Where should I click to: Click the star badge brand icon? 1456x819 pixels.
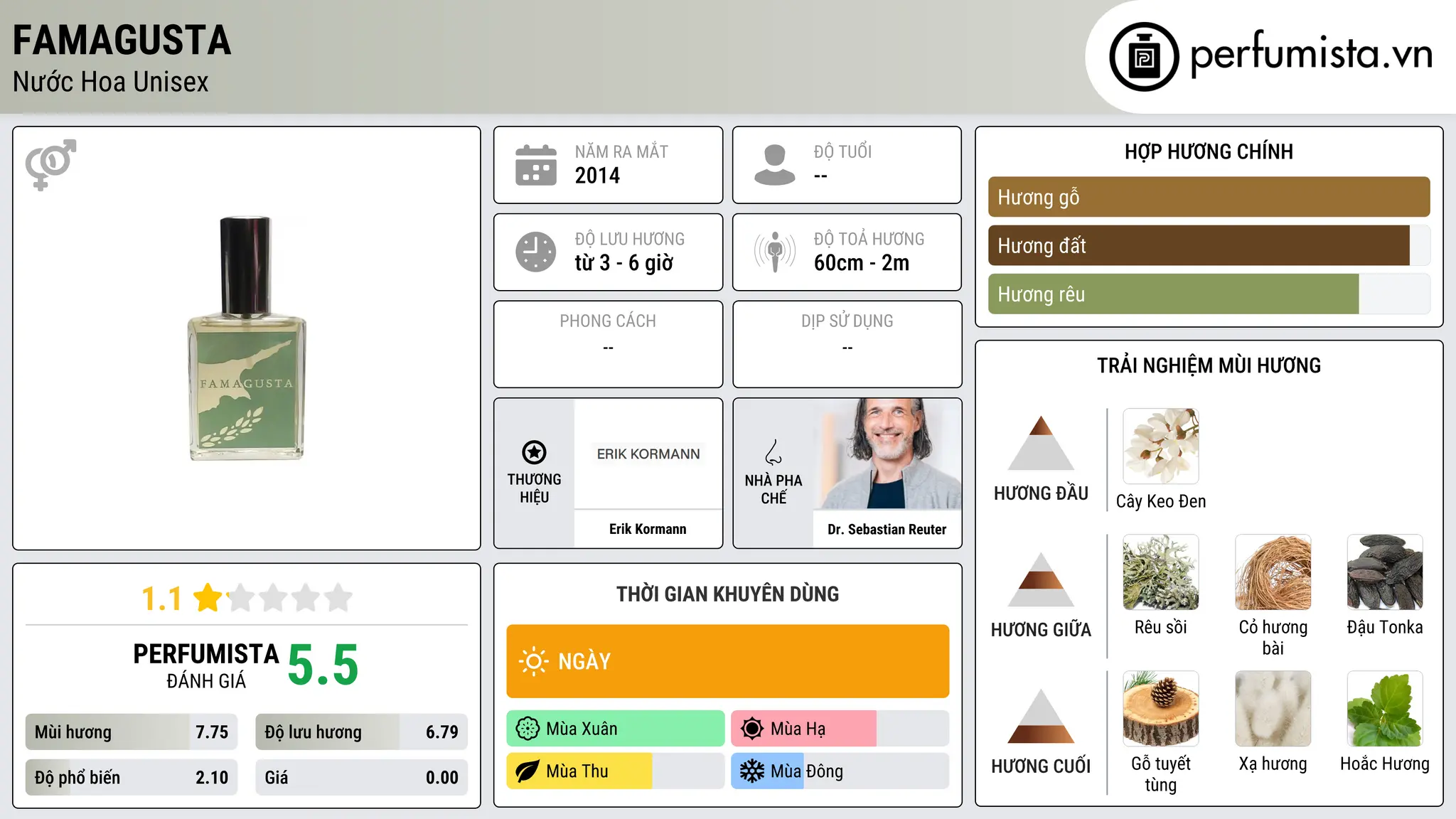coord(534,452)
